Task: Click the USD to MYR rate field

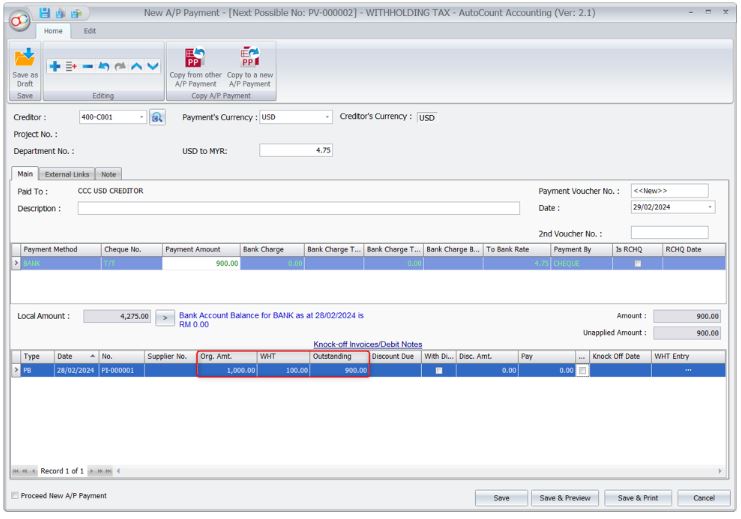Action: point(296,151)
